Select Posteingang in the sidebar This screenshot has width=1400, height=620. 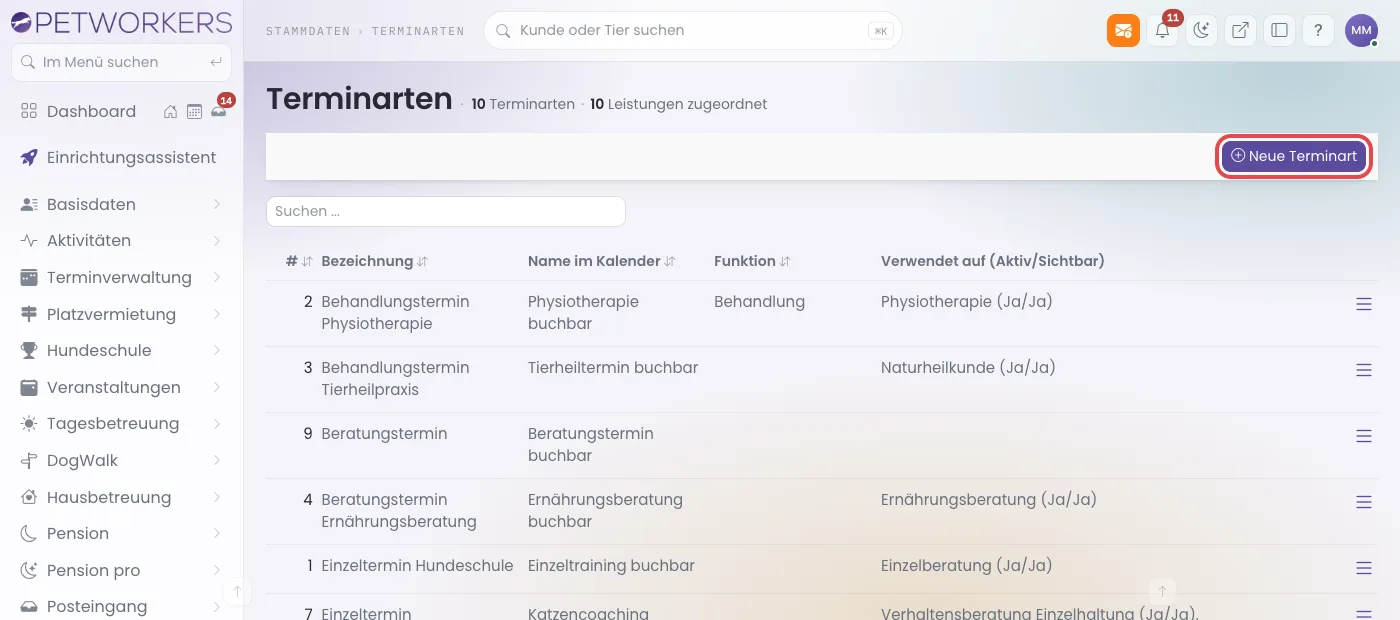(x=97, y=606)
